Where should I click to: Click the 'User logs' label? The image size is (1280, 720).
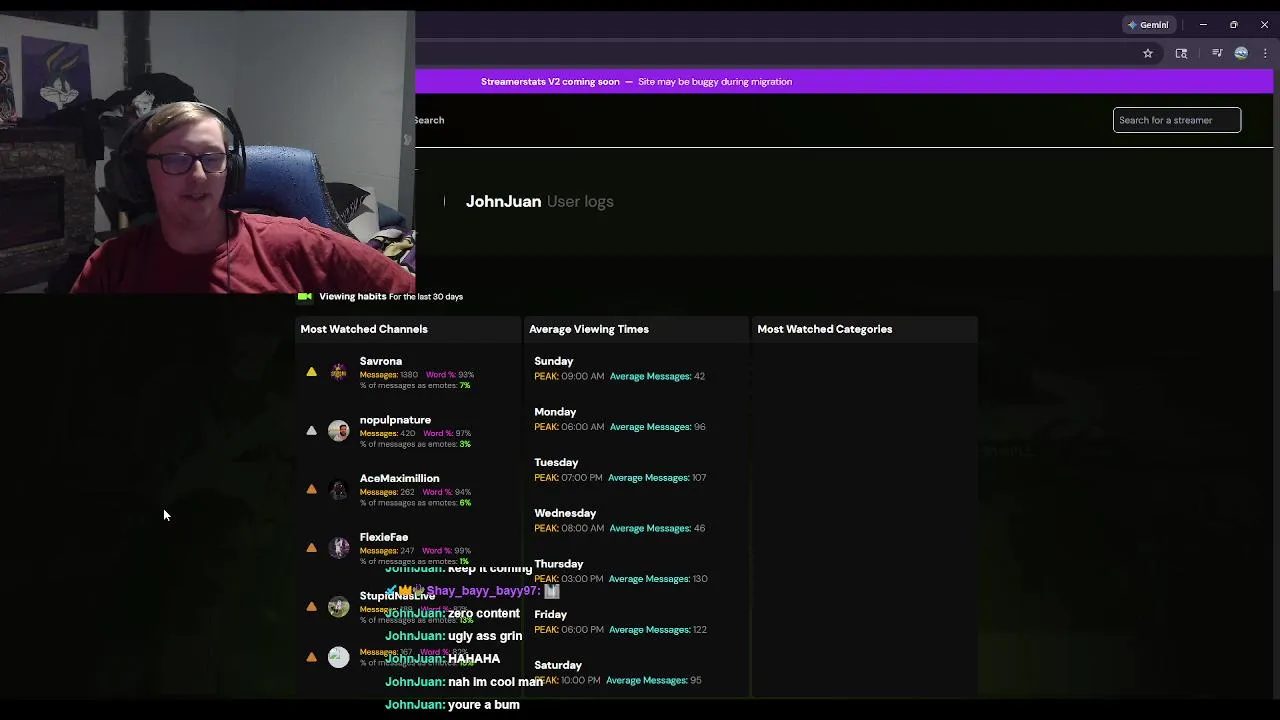click(x=580, y=201)
